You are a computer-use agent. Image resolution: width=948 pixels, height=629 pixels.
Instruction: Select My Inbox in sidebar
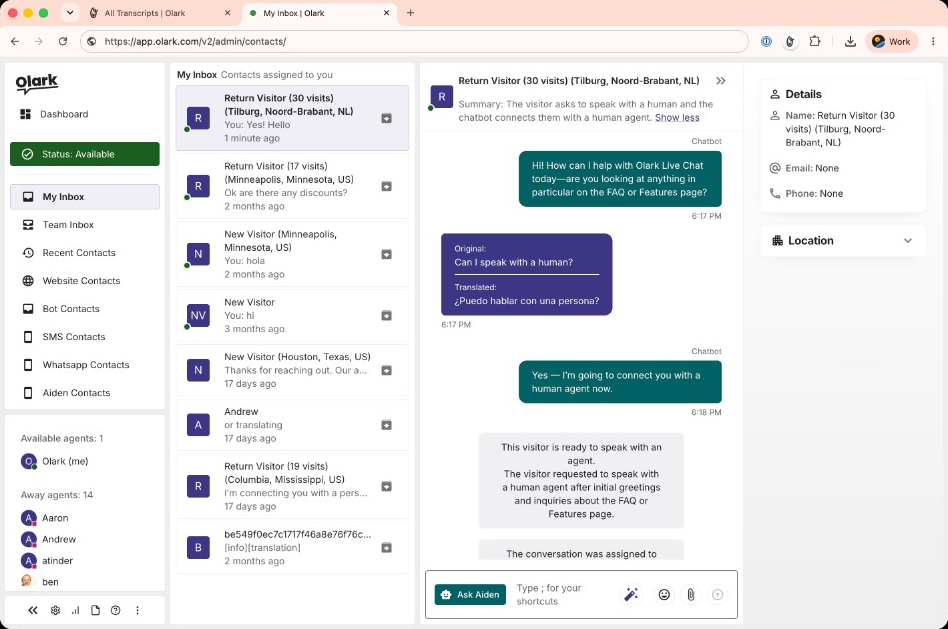click(x=85, y=197)
